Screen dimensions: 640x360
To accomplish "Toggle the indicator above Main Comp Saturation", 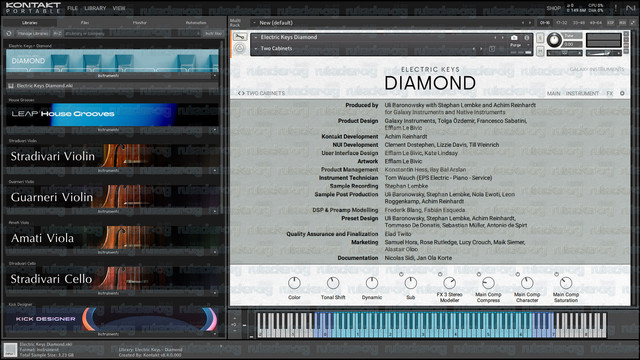I will 556,274.
